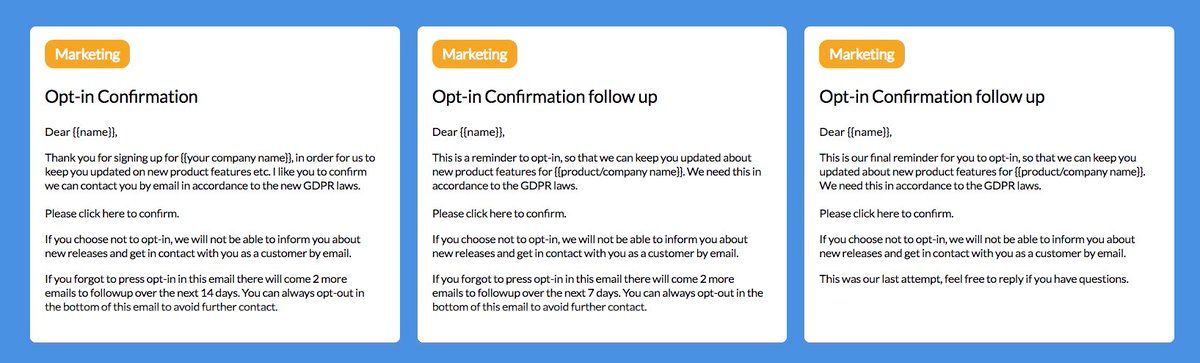Click "If you choose not to opt-in" in first card
1200x363 pixels.
click(203, 246)
